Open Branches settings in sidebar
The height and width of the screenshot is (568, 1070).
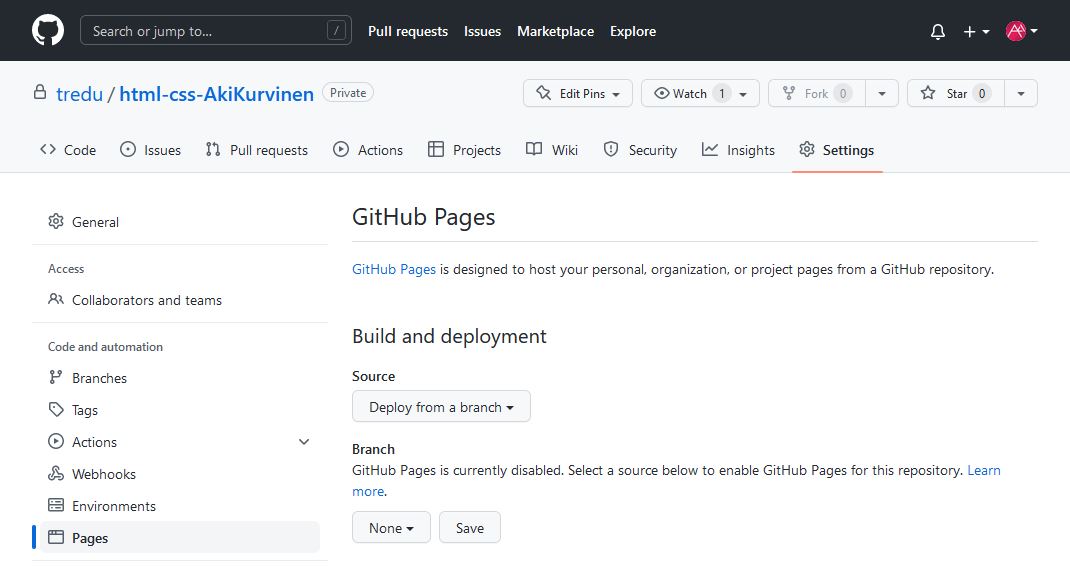pyautogui.click(x=180, y=378)
